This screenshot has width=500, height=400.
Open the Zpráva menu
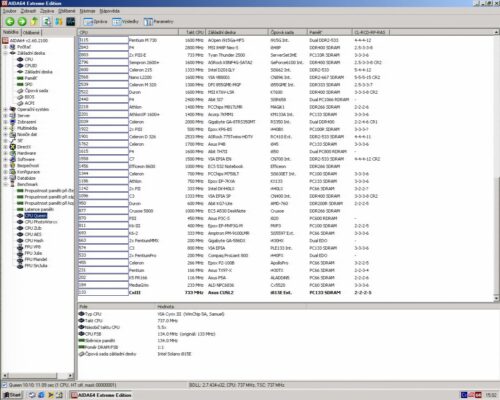[x=47, y=11]
